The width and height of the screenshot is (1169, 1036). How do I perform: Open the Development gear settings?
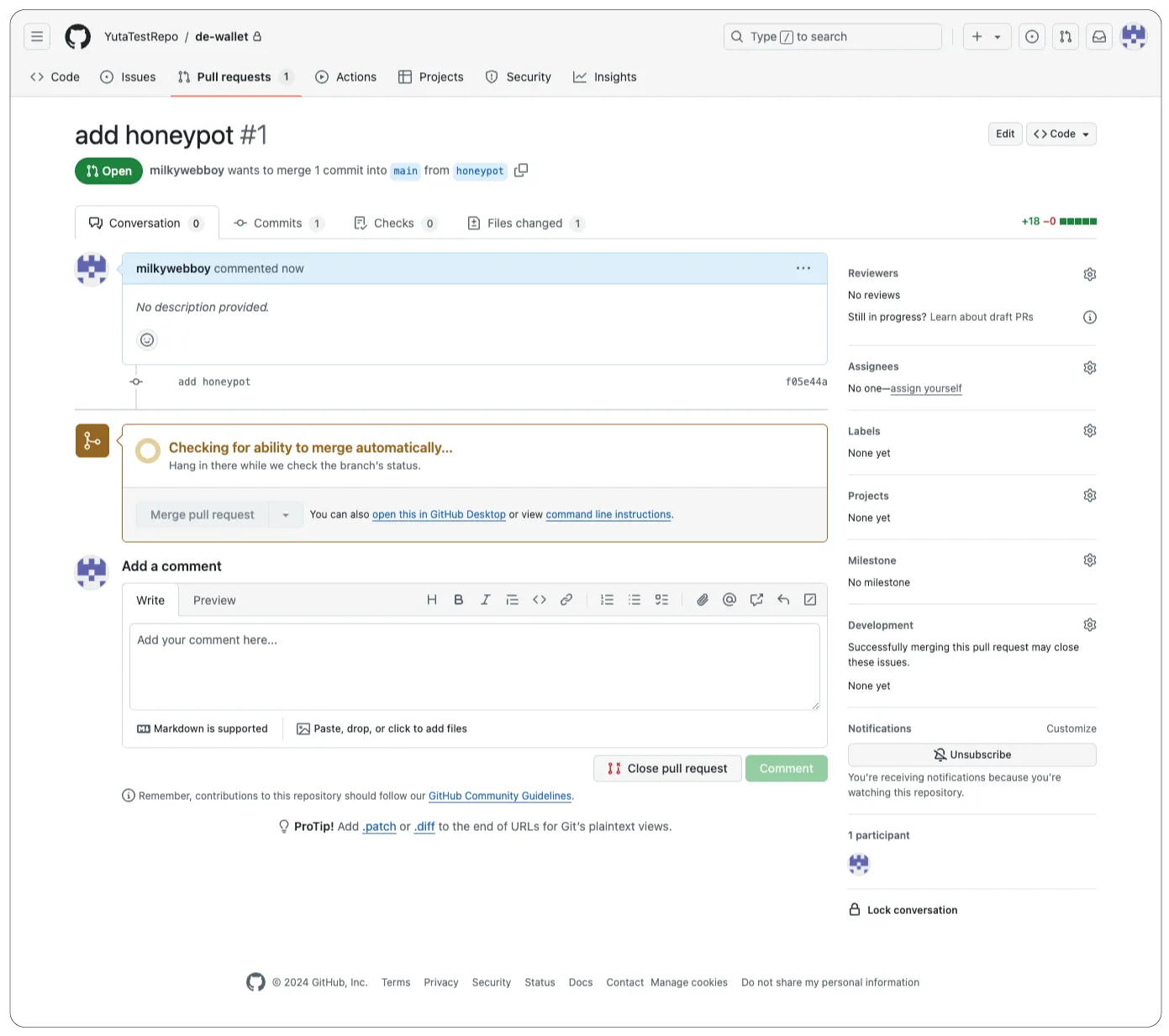point(1090,625)
